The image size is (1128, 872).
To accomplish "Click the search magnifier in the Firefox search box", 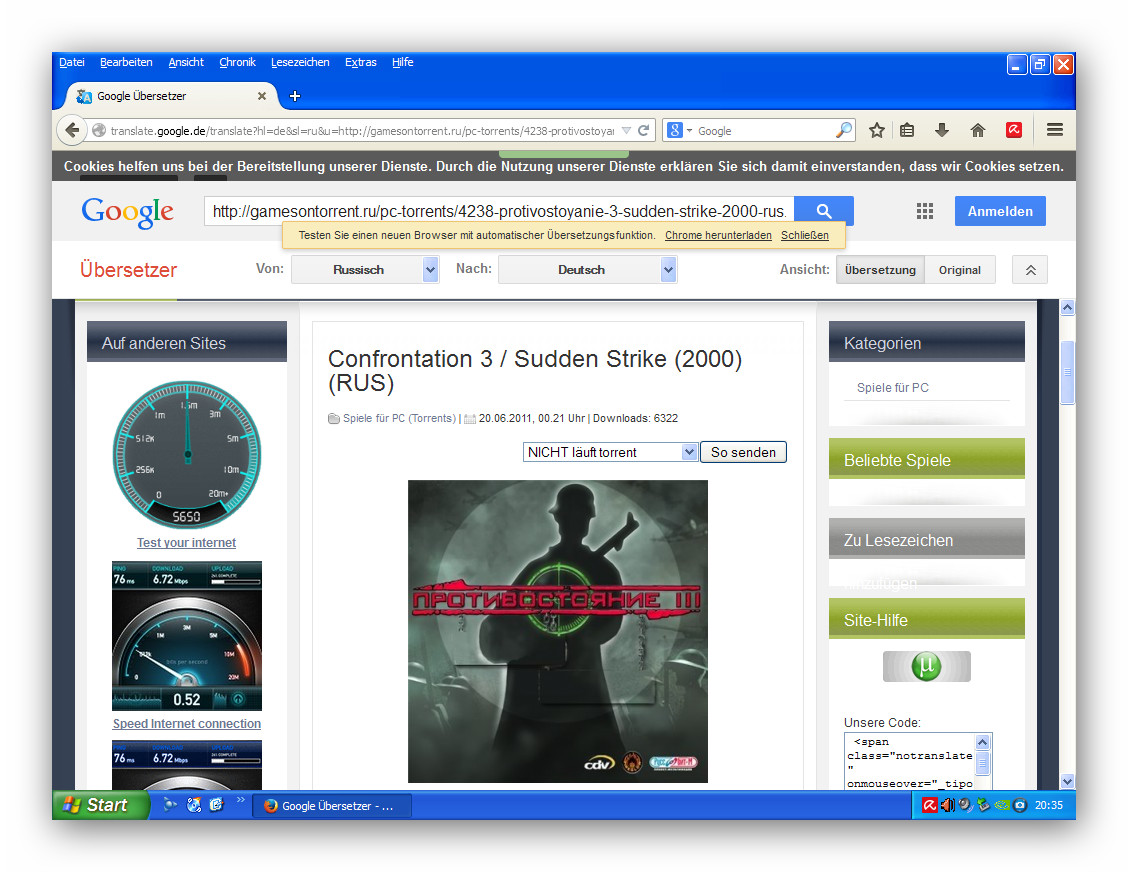I will point(843,130).
